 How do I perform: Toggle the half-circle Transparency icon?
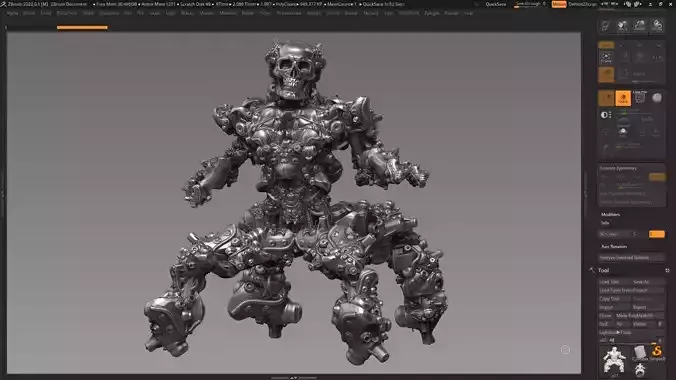pos(606,115)
